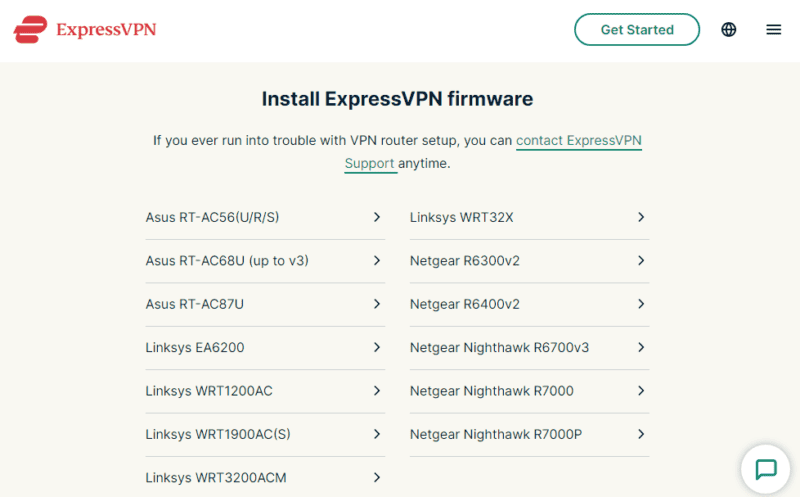Image resolution: width=800 pixels, height=497 pixels.
Task: Select the Asus RT-AC56(U/R/S) router text
Action: click(212, 217)
